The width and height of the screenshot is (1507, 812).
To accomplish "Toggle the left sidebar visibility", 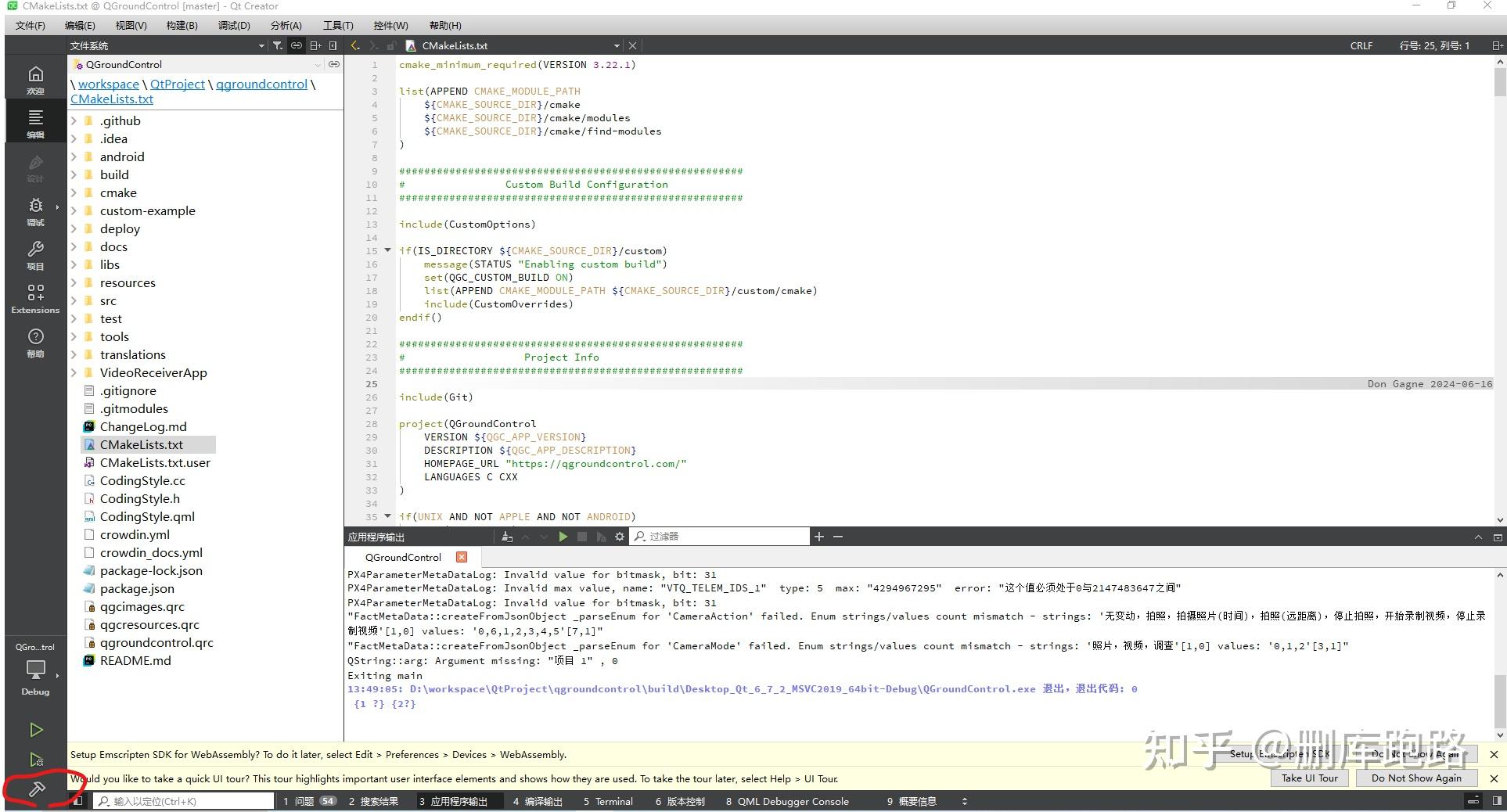I will (x=77, y=801).
